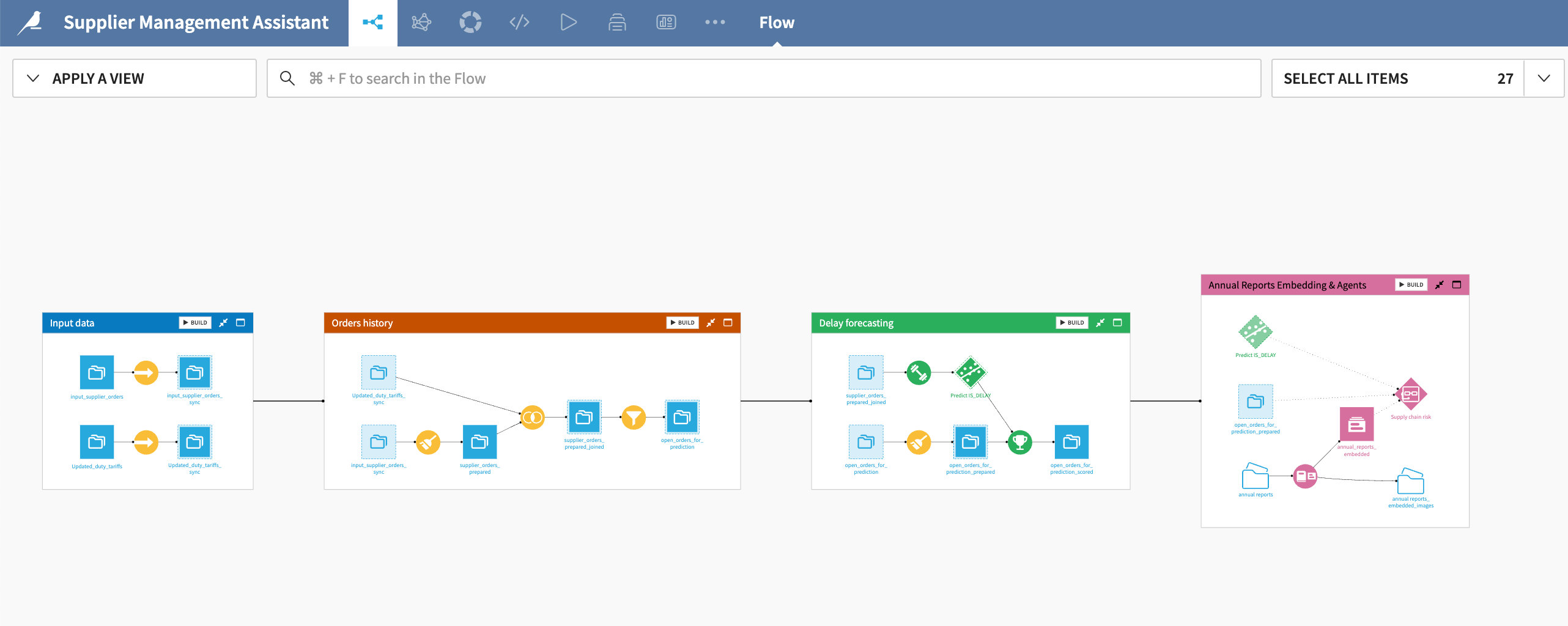Toggle the pin on Input data zone
Viewport: 1568px width, 626px height.
tap(224, 322)
